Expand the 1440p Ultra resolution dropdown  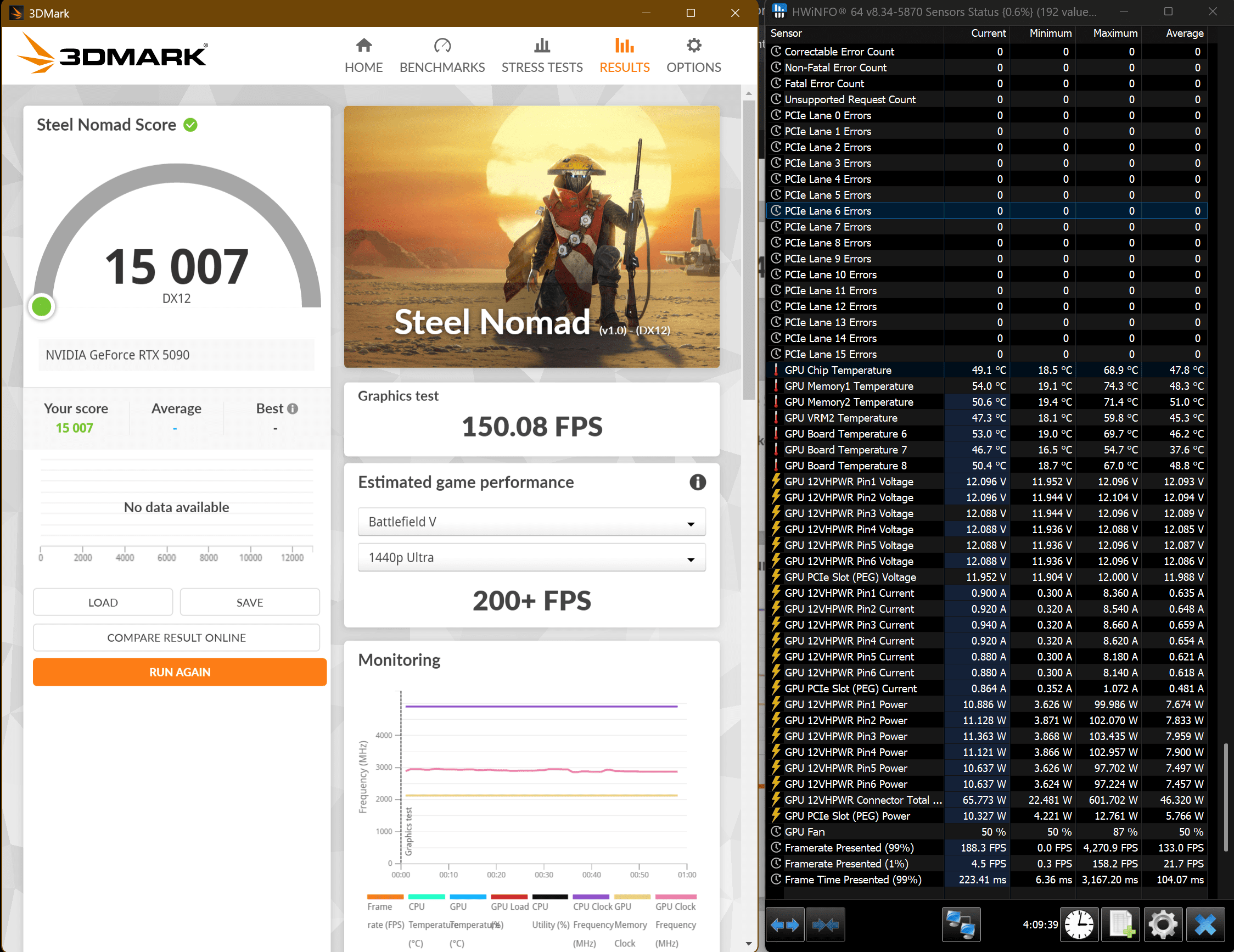coord(531,558)
